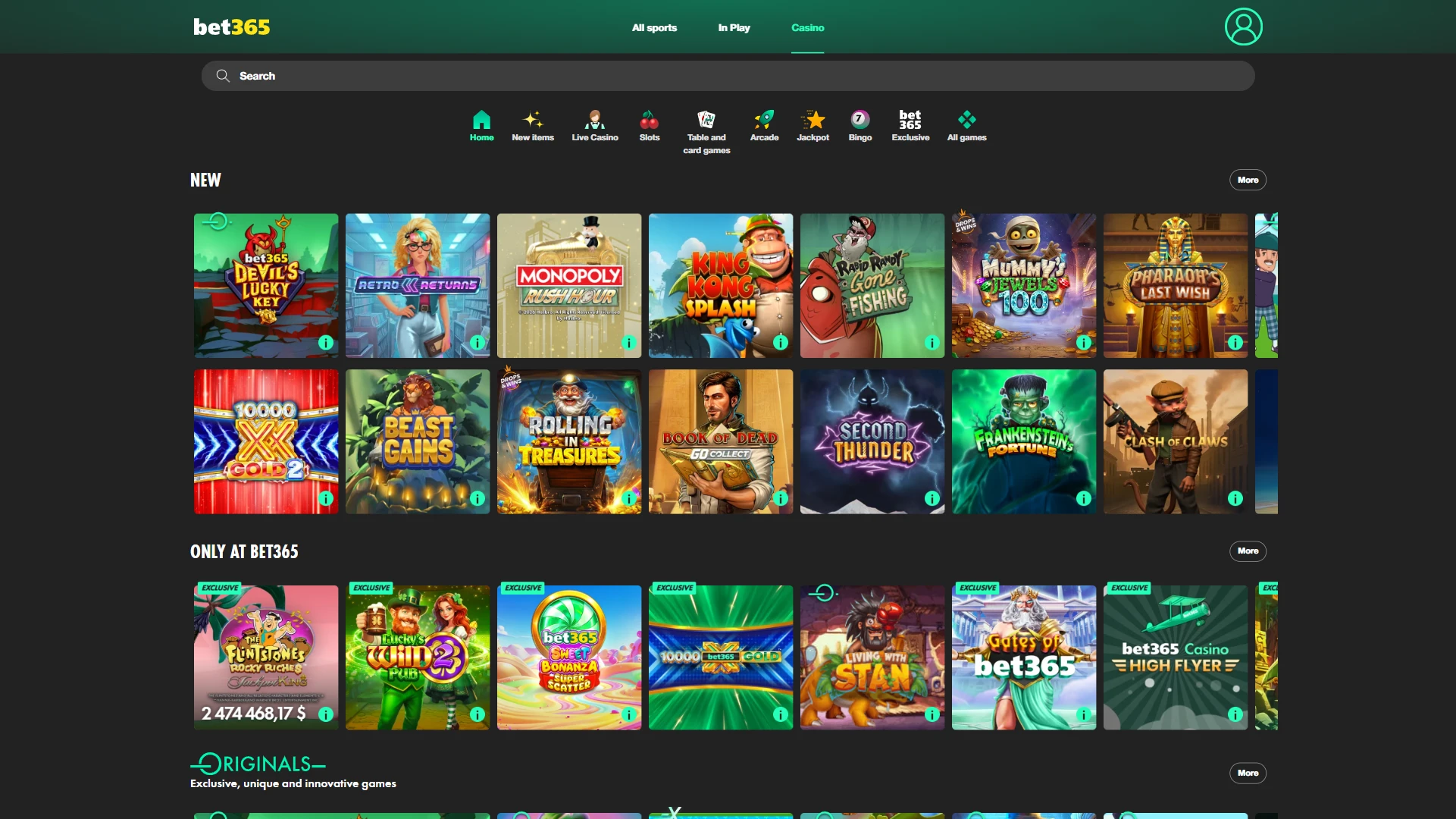Launch bet365 Sweet Bonanza Super Scatter
Viewport: 1456px width, 819px height.
[x=569, y=657]
